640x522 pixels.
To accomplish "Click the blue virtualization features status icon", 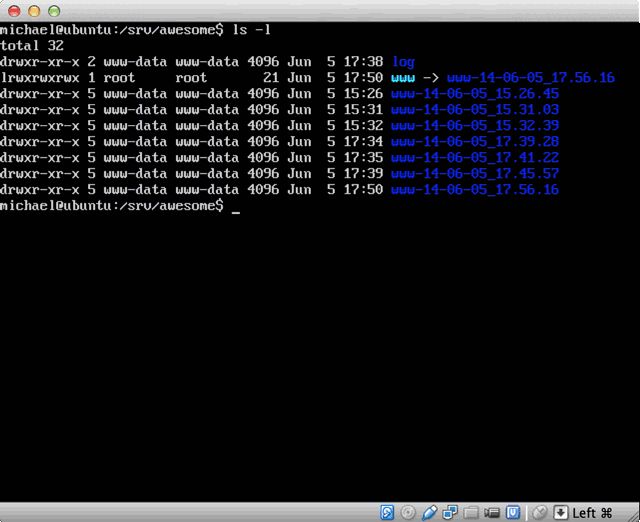I will coord(513,512).
